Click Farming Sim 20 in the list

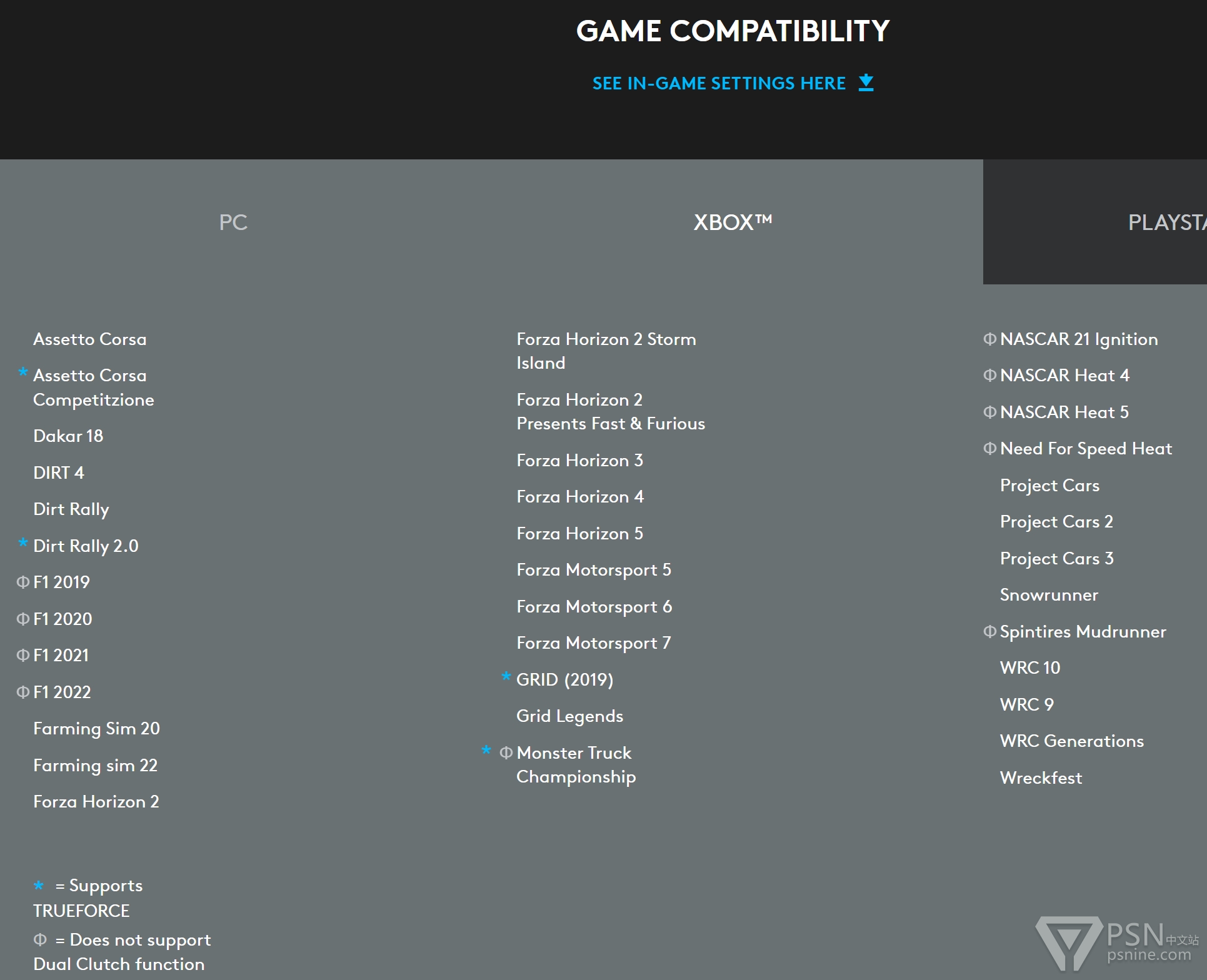(96, 729)
